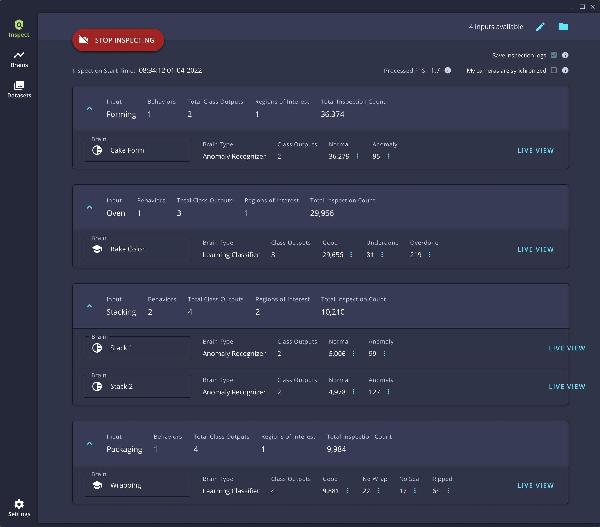Open the Datasets page in sidebar

[19, 89]
